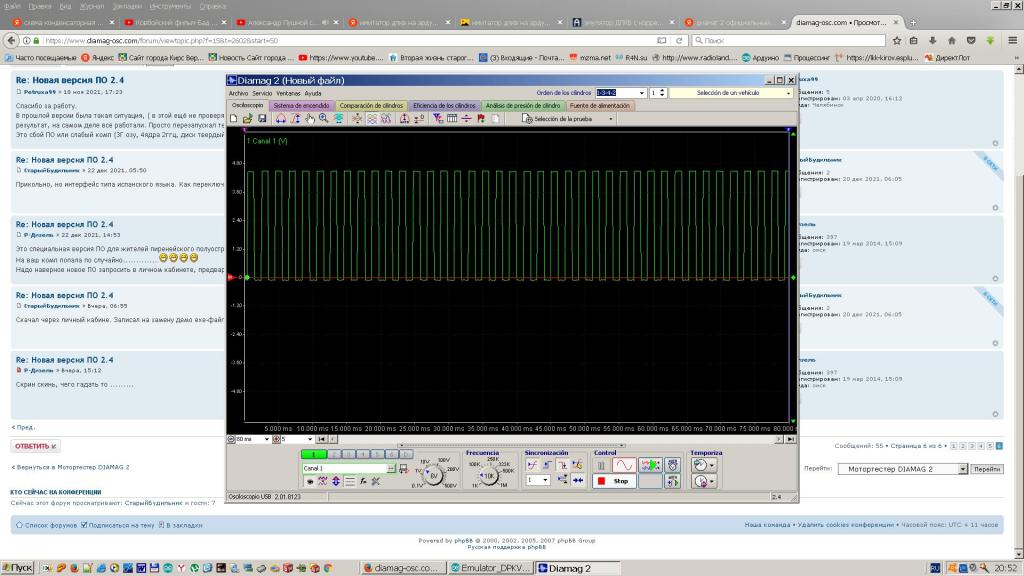Toggle channel 2 button
Screen dimensions: 1024x576
[334, 453]
